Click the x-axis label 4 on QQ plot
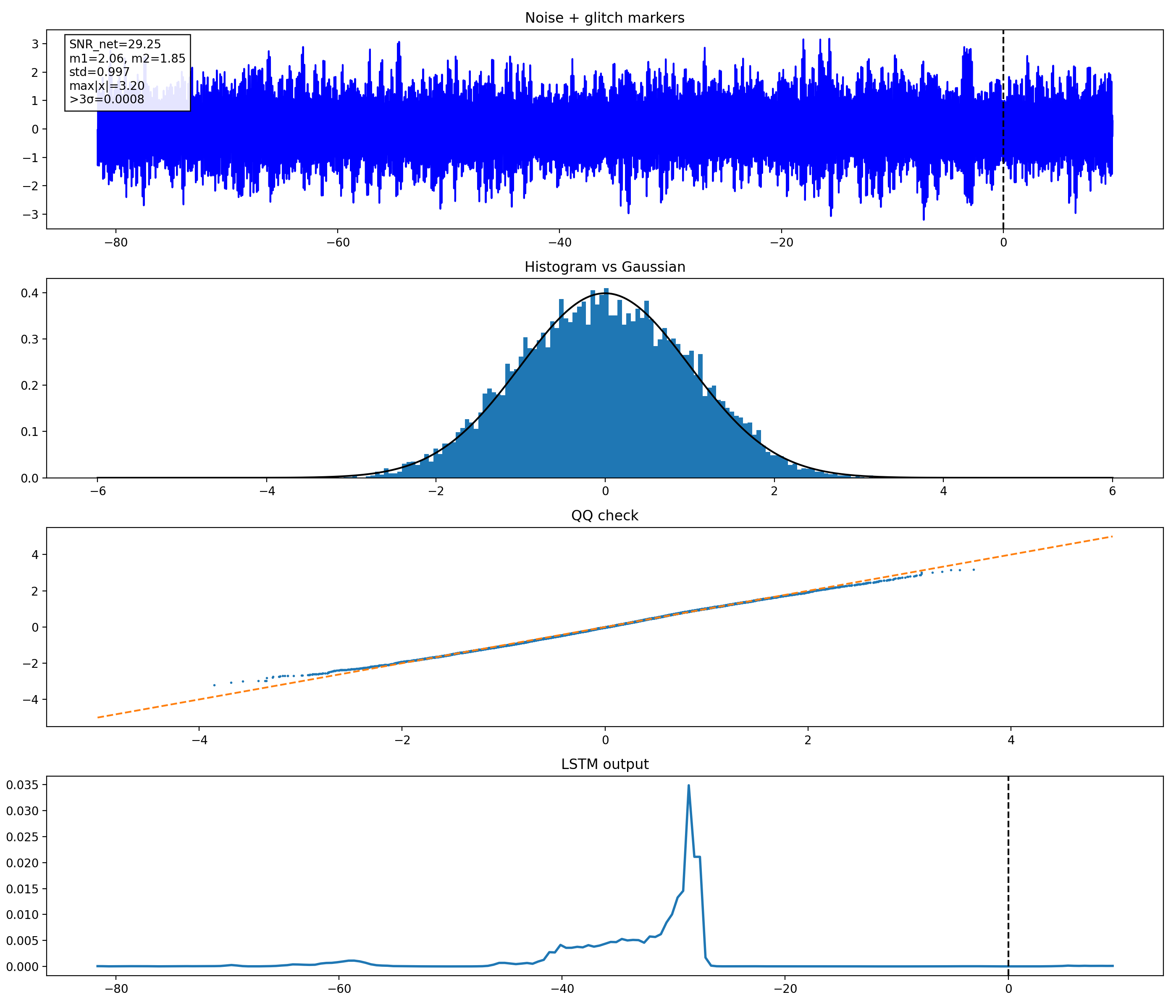The height and width of the screenshot is (1008, 1176). [x=1011, y=740]
